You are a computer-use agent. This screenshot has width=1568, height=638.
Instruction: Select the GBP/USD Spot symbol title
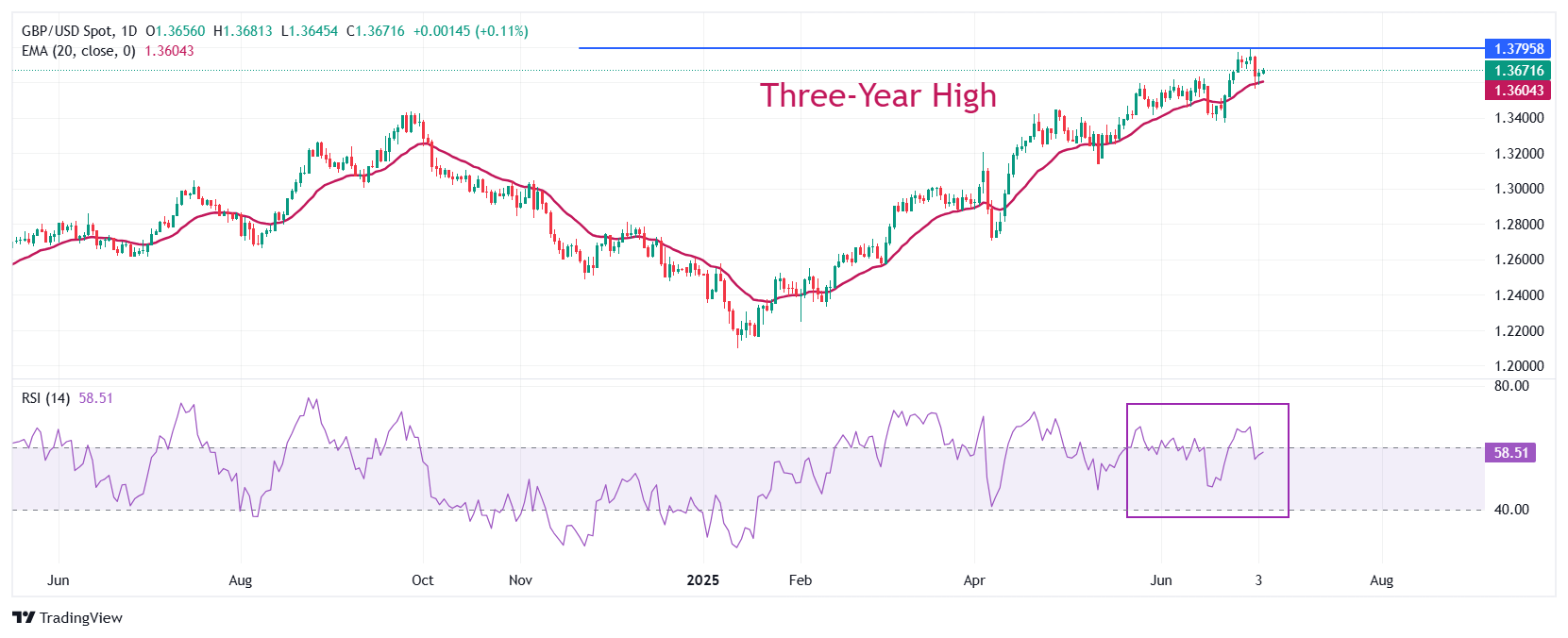(x=66, y=31)
